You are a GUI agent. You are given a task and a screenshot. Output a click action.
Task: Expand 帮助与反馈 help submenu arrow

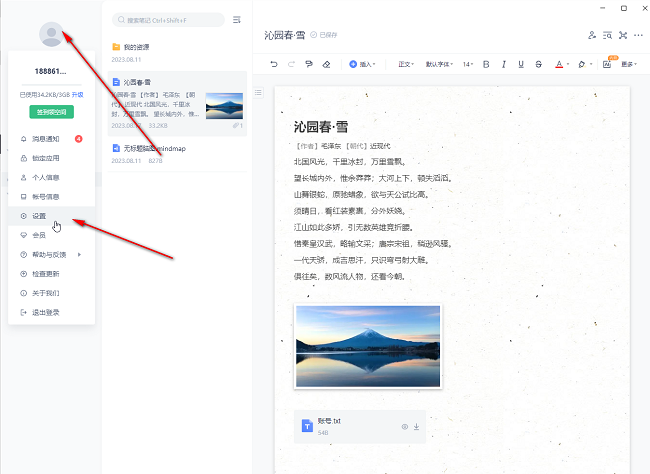79,255
